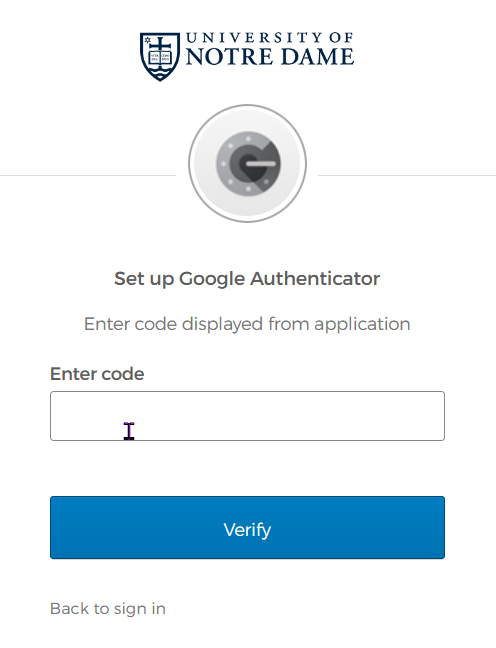This screenshot has height=648, width=496.
Task: Click the "UNIVERSITY OF" logo text
Action: tap(269, 38)
